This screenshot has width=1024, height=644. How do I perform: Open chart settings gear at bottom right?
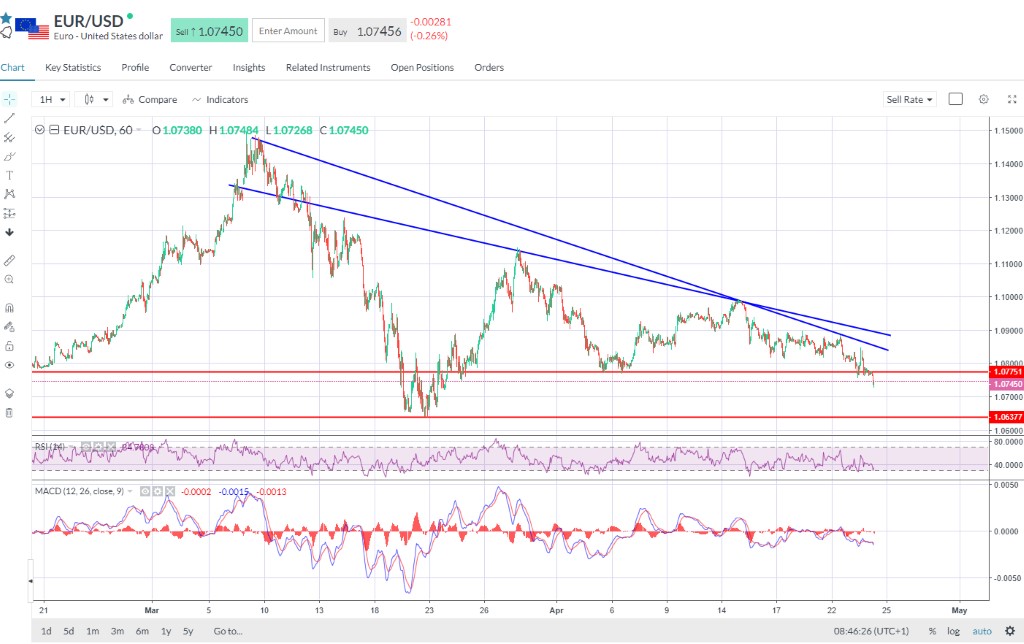click(1009, 631)
